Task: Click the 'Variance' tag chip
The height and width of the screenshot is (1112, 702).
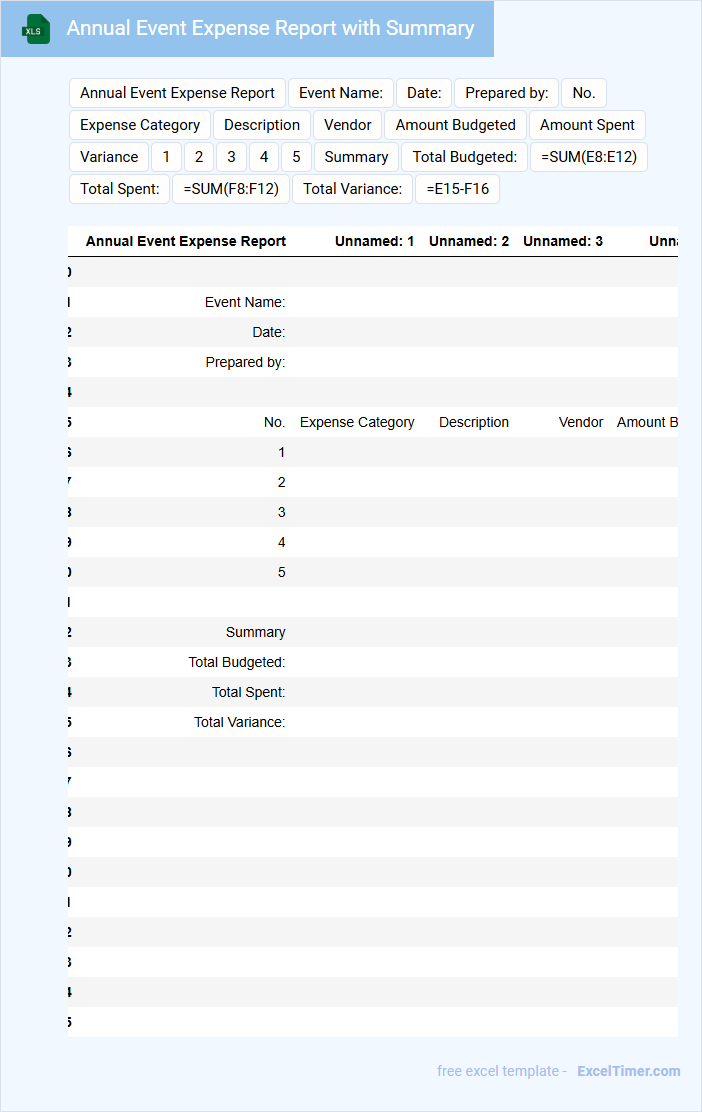Action: [x=109, y=157]
